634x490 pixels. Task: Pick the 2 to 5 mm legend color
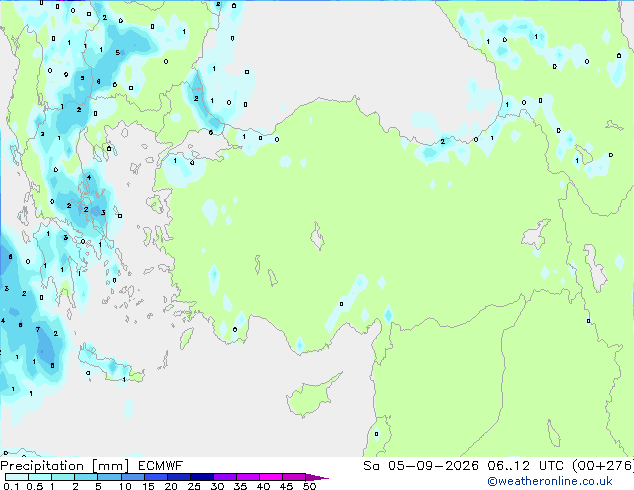[x=86, y=477]
